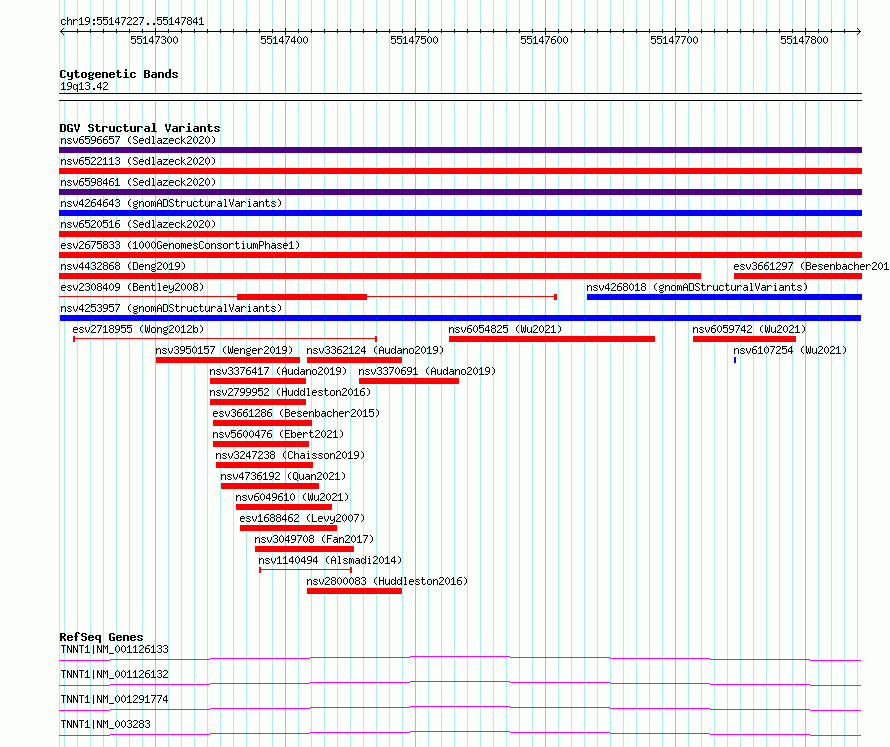Click the thin red line under nsv1140494
The height and width of the screenshot is (747, 890).
click(305, 570)
